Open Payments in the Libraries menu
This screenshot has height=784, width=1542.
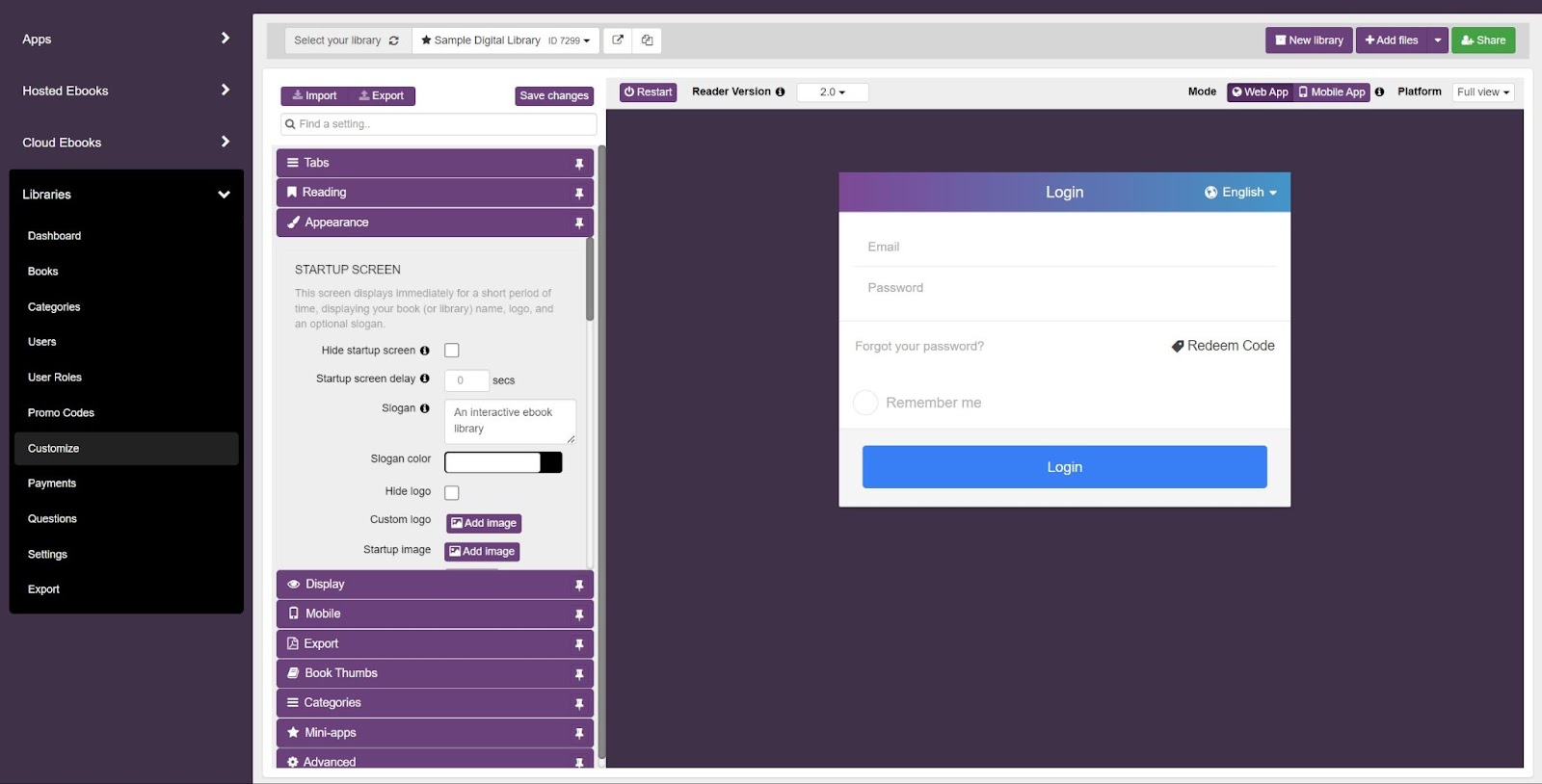click(x=52, y=483)
